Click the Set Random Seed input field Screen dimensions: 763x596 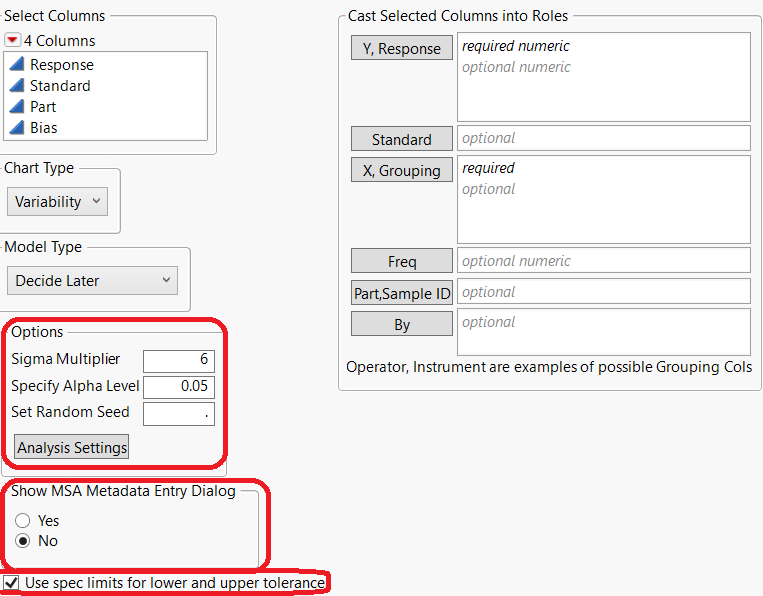(179, 414)
